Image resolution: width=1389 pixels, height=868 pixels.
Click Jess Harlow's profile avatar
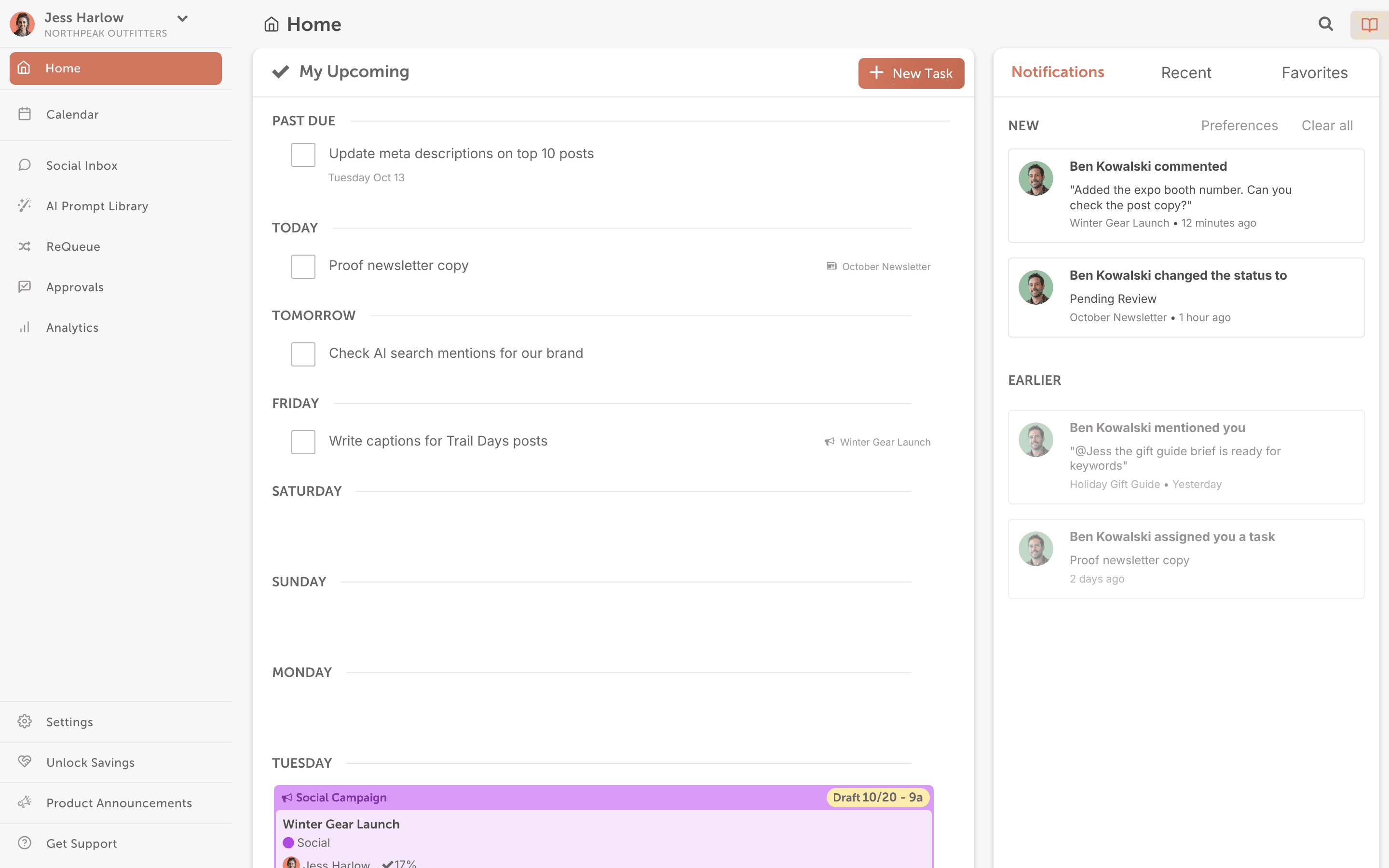coord(22,24)
